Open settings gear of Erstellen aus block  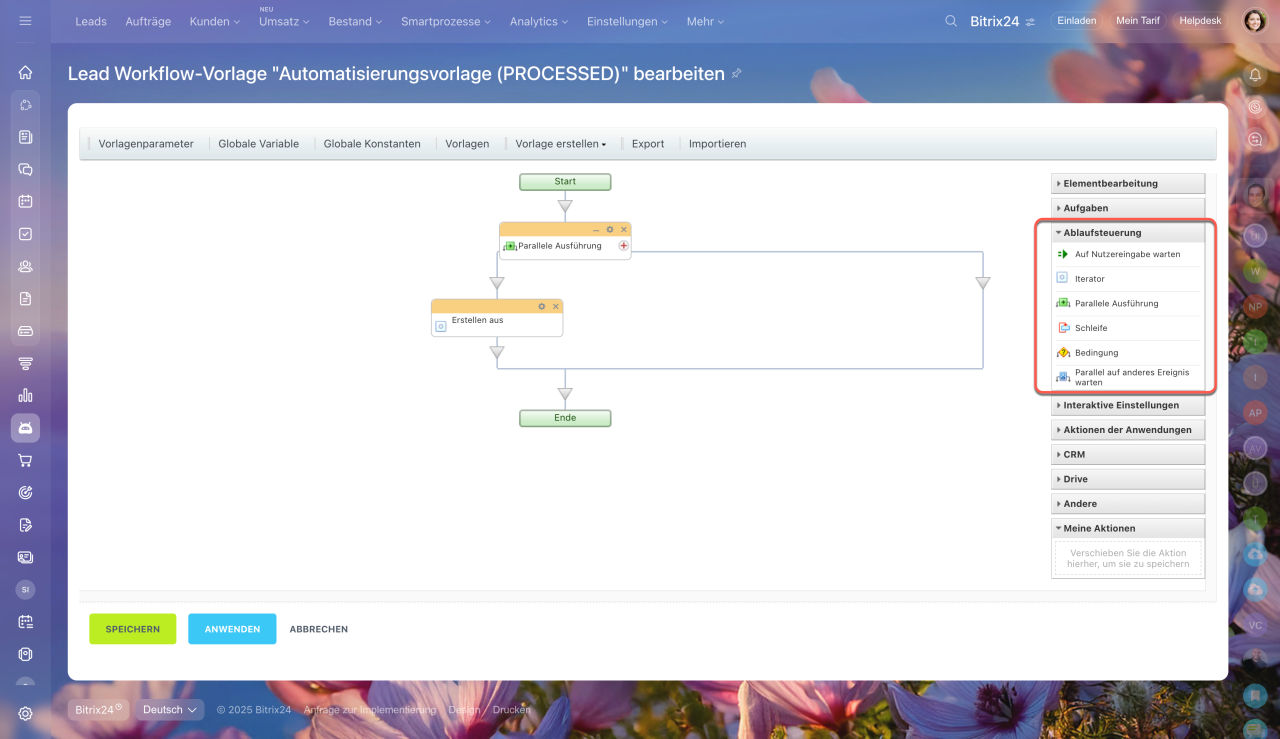pos(542,306)
